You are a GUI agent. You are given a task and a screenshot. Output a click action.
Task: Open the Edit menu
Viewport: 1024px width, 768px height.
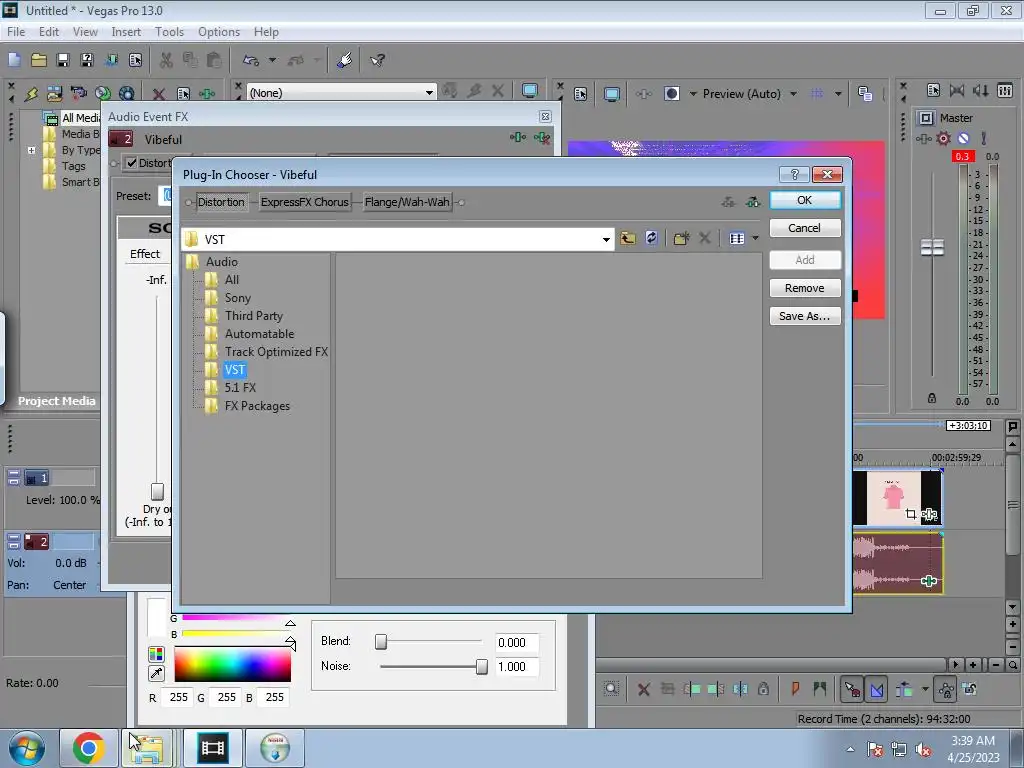tap(49, 31)
